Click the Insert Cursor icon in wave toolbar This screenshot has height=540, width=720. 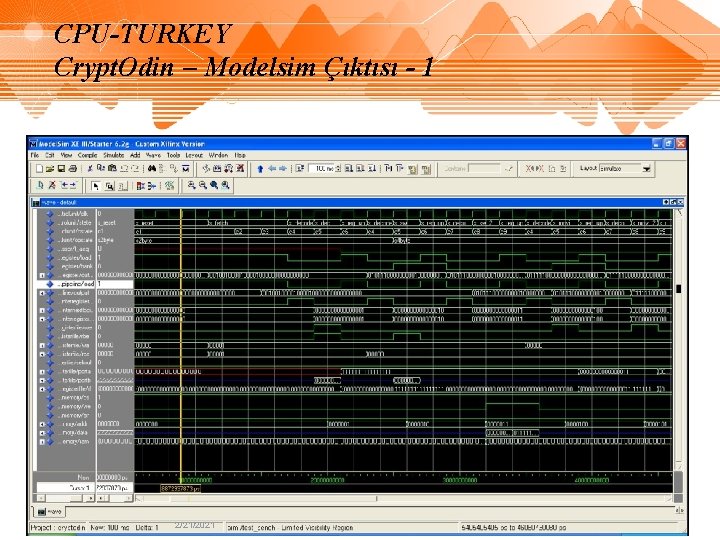40,186
